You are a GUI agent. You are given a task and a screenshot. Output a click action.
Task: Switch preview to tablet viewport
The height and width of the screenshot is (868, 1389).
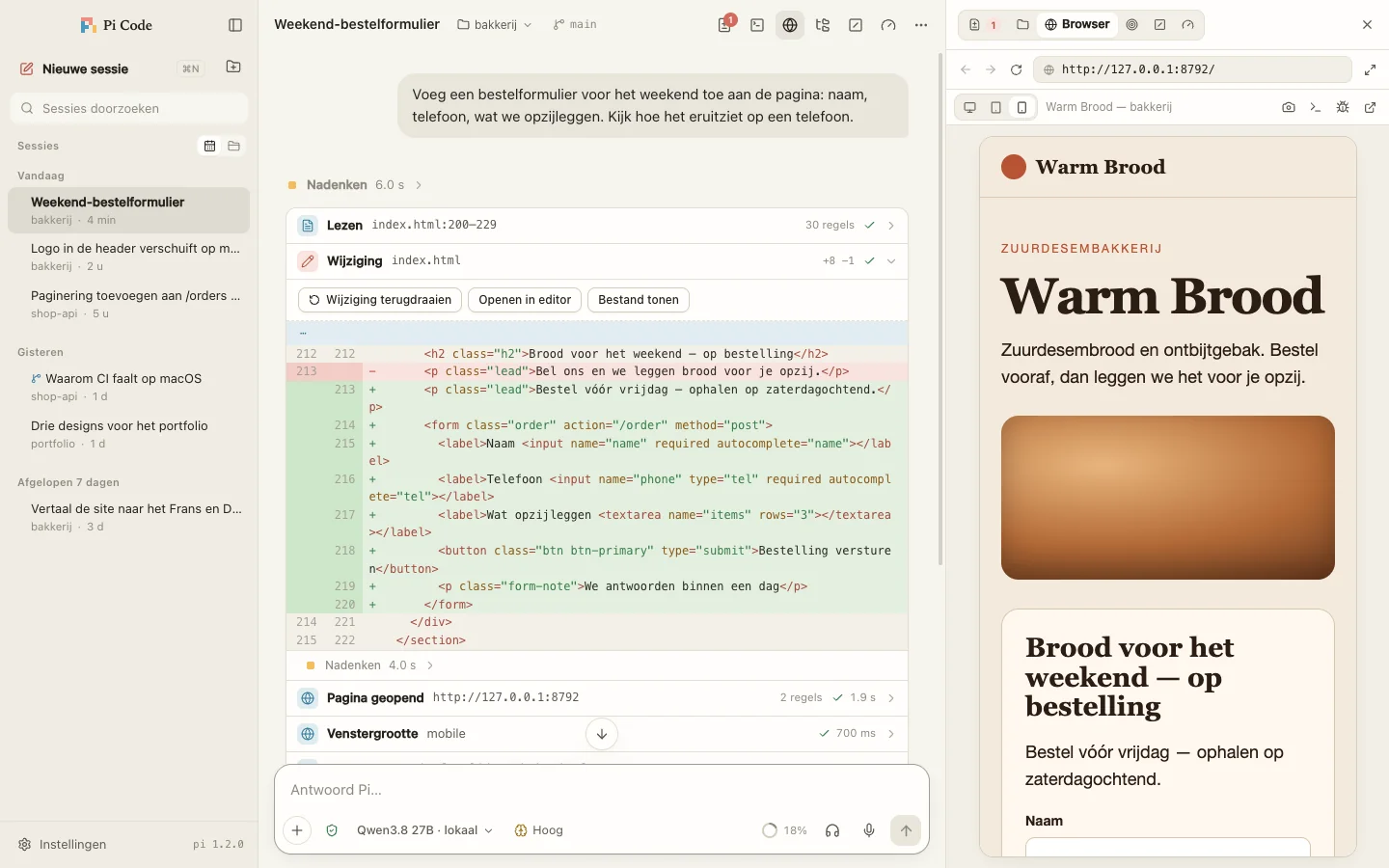click(996, 107)
